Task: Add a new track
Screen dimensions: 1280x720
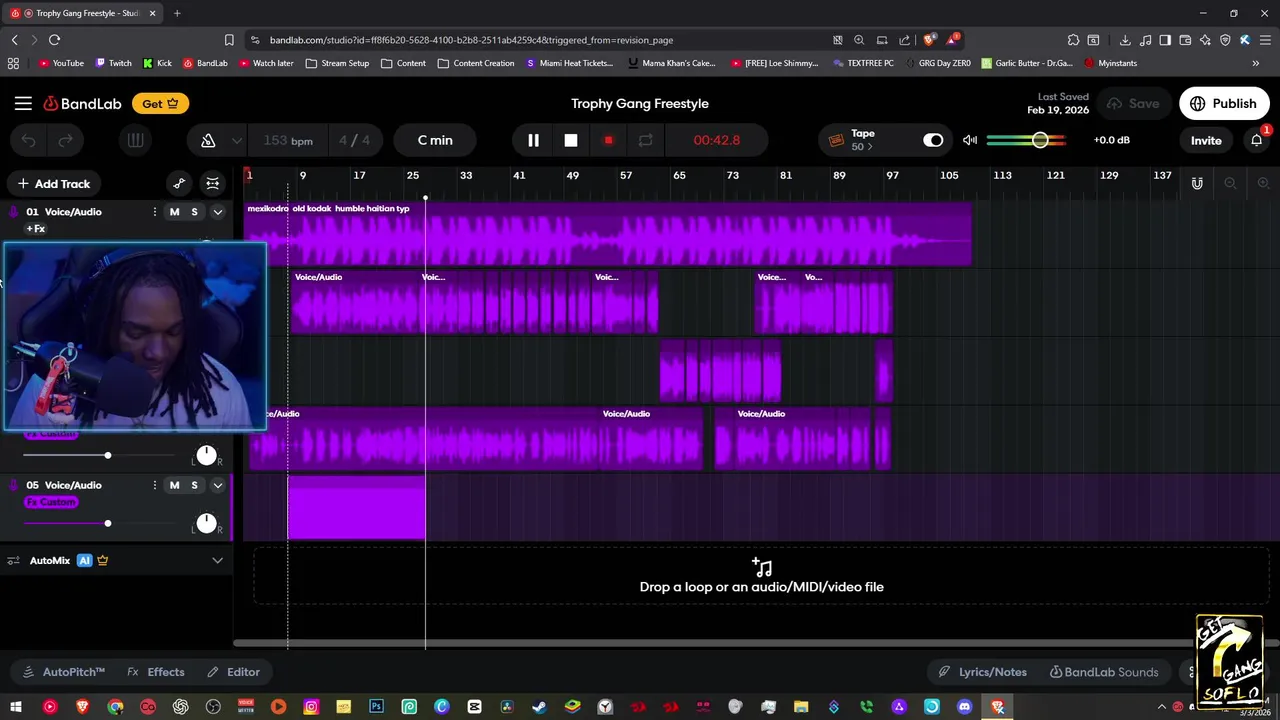Action: [x=53, y=184]
